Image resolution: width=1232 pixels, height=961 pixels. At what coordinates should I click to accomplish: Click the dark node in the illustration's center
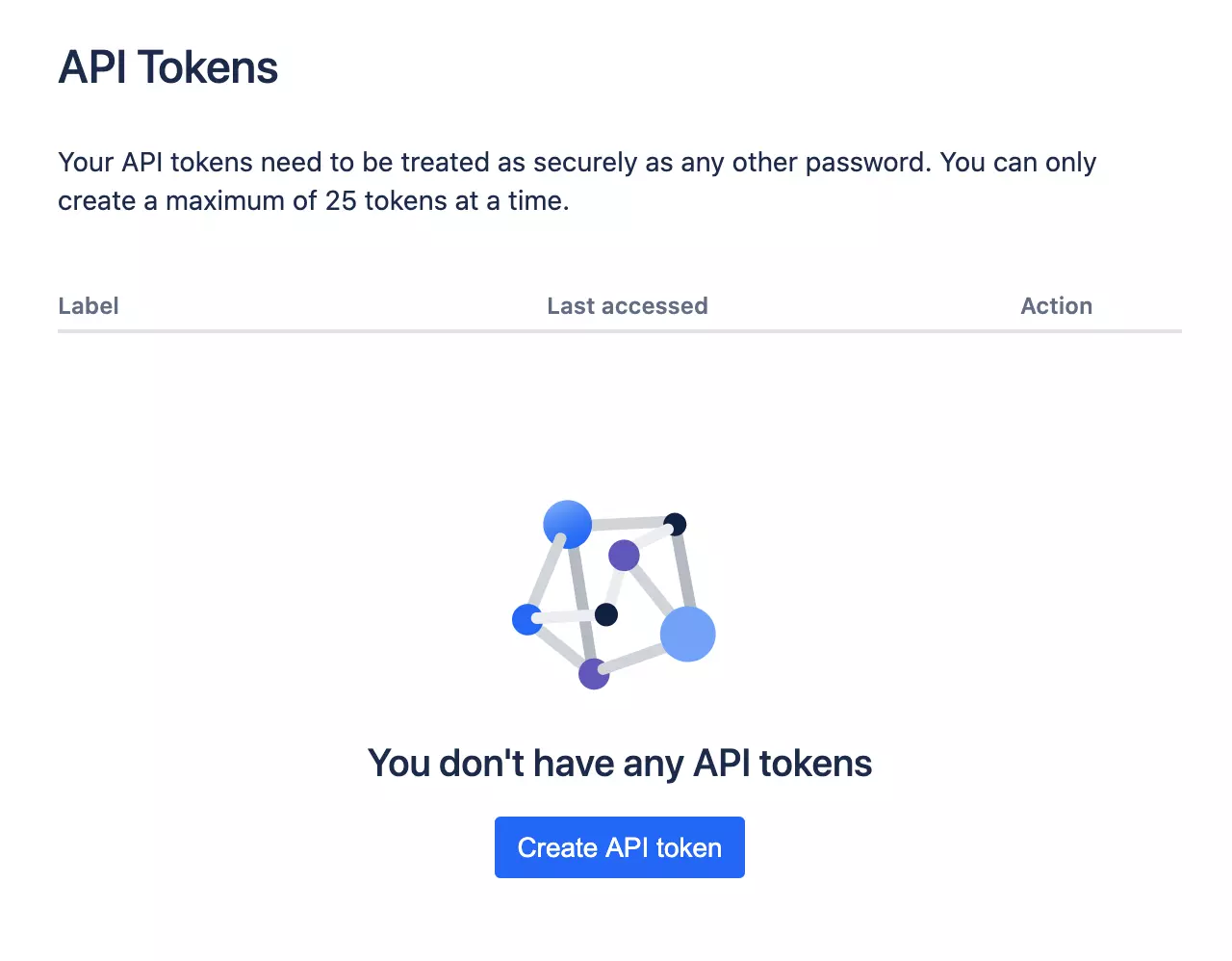coord(606,613)
